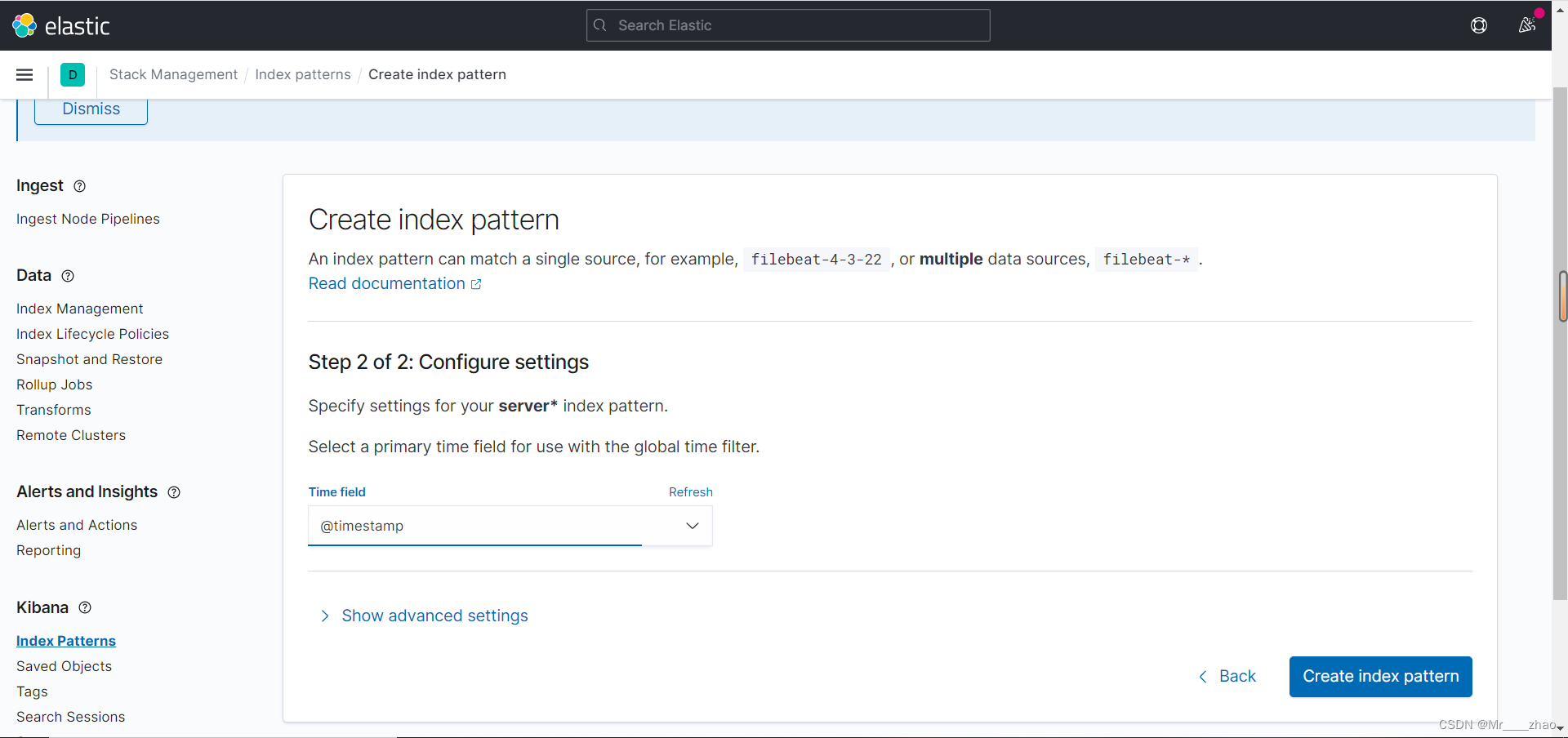
Task: Dismiss the callout banner
Action: 91,109
